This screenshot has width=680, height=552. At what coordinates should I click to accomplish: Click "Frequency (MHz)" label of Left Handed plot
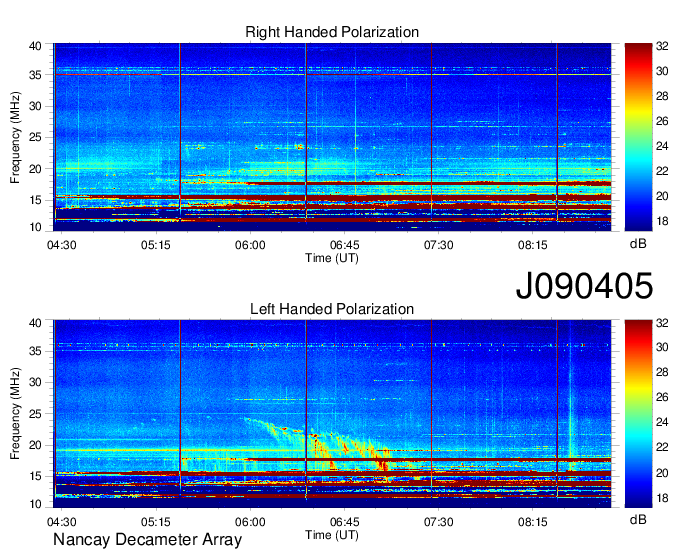point(15,414)
